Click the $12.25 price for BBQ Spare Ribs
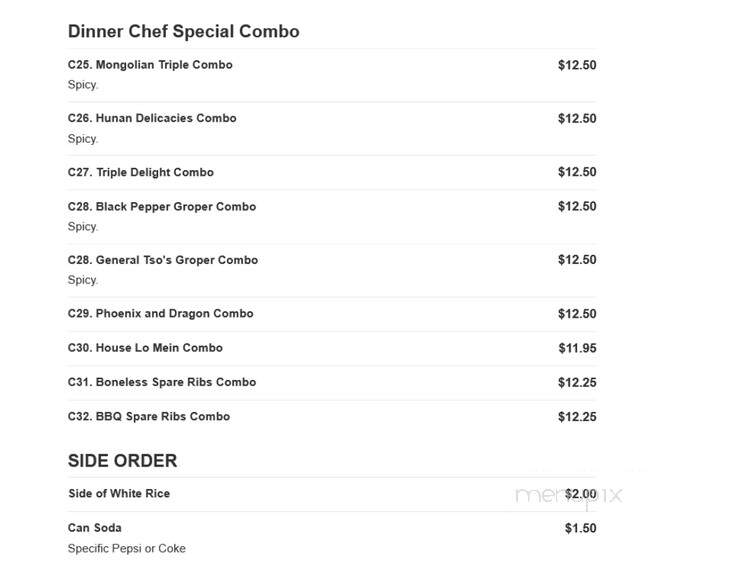 577,417
